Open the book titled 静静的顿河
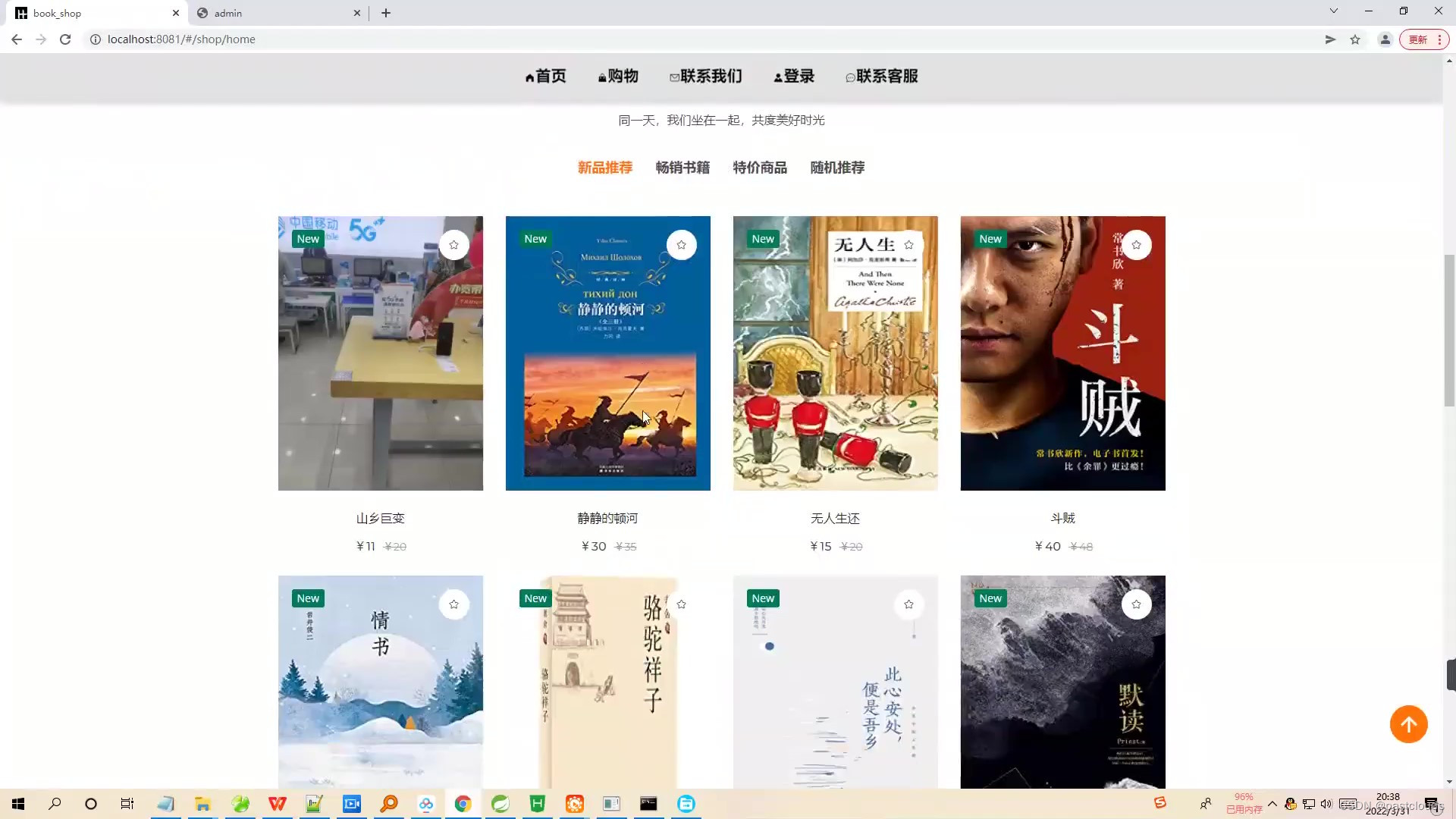 click(x=607, y=353)
